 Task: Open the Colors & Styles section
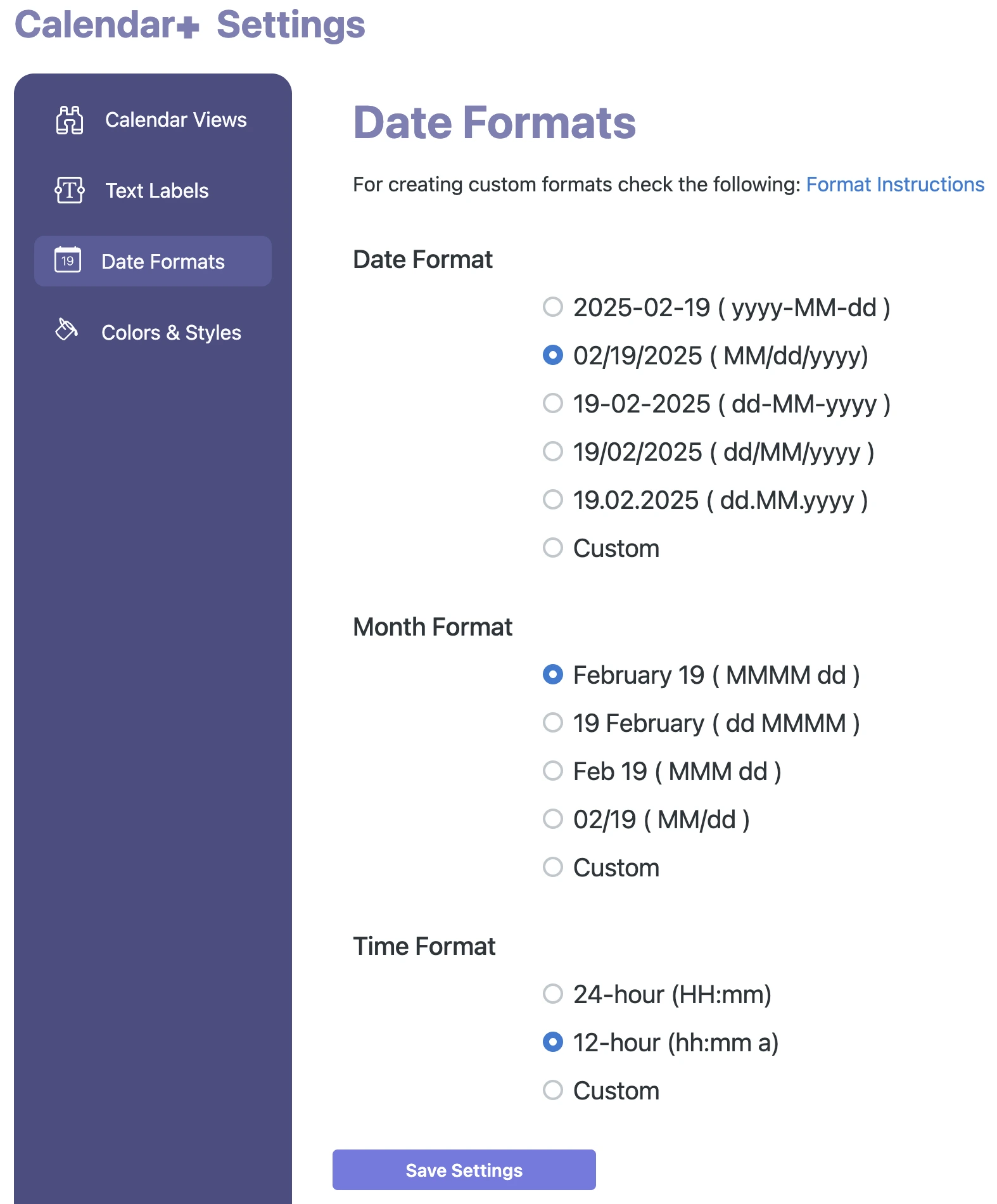[x=170, y=332]
